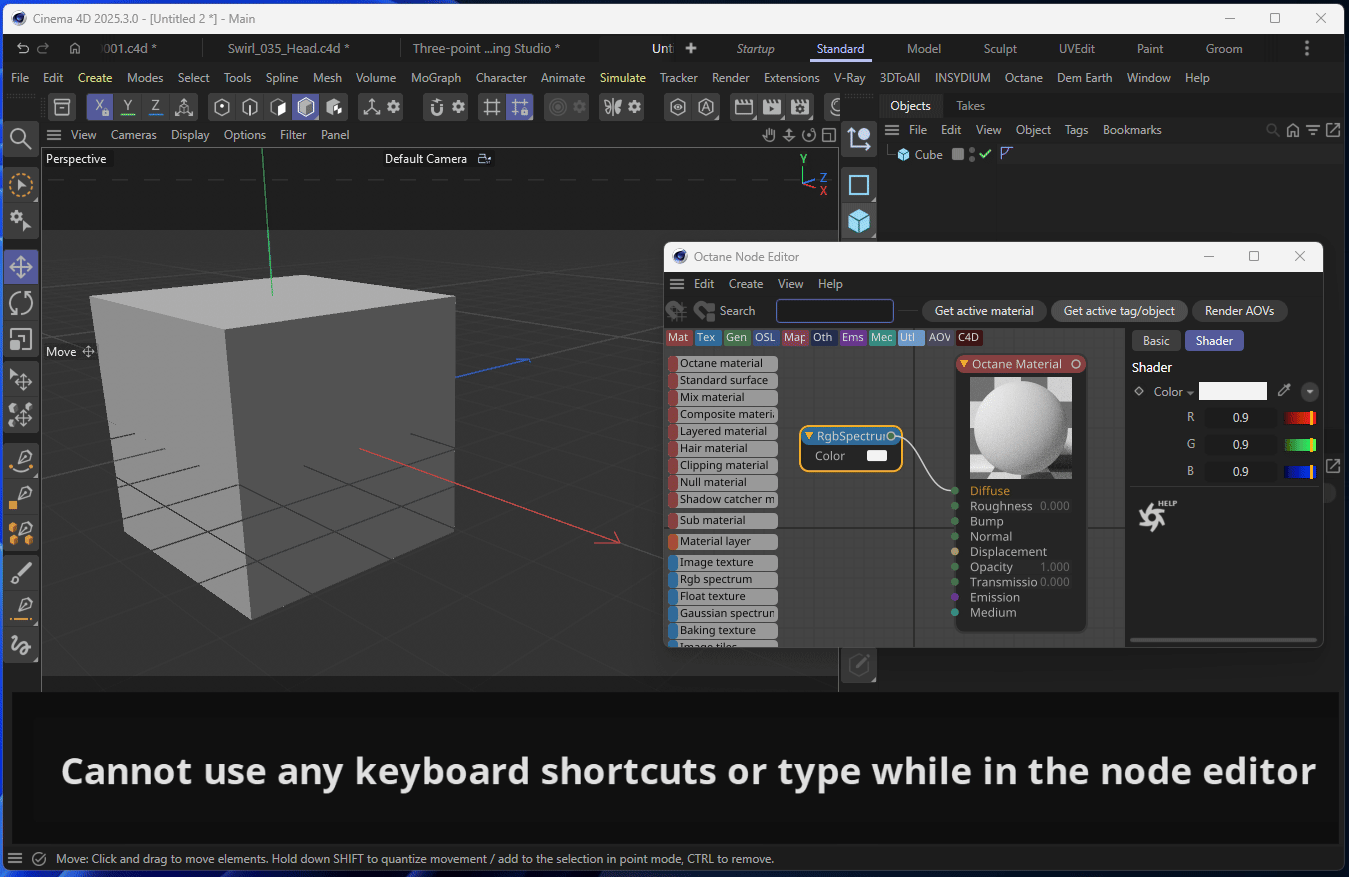The image size is (1349, 877).
Task: Add an Image texture node from list
Action: tap(723, 563)
